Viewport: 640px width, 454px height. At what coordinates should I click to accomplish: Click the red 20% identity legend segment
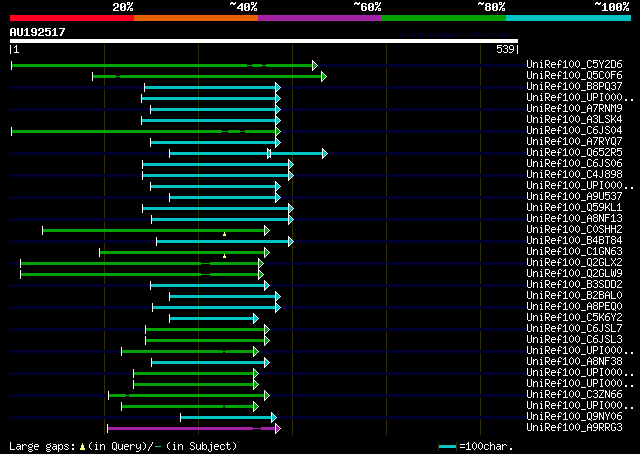72,18
